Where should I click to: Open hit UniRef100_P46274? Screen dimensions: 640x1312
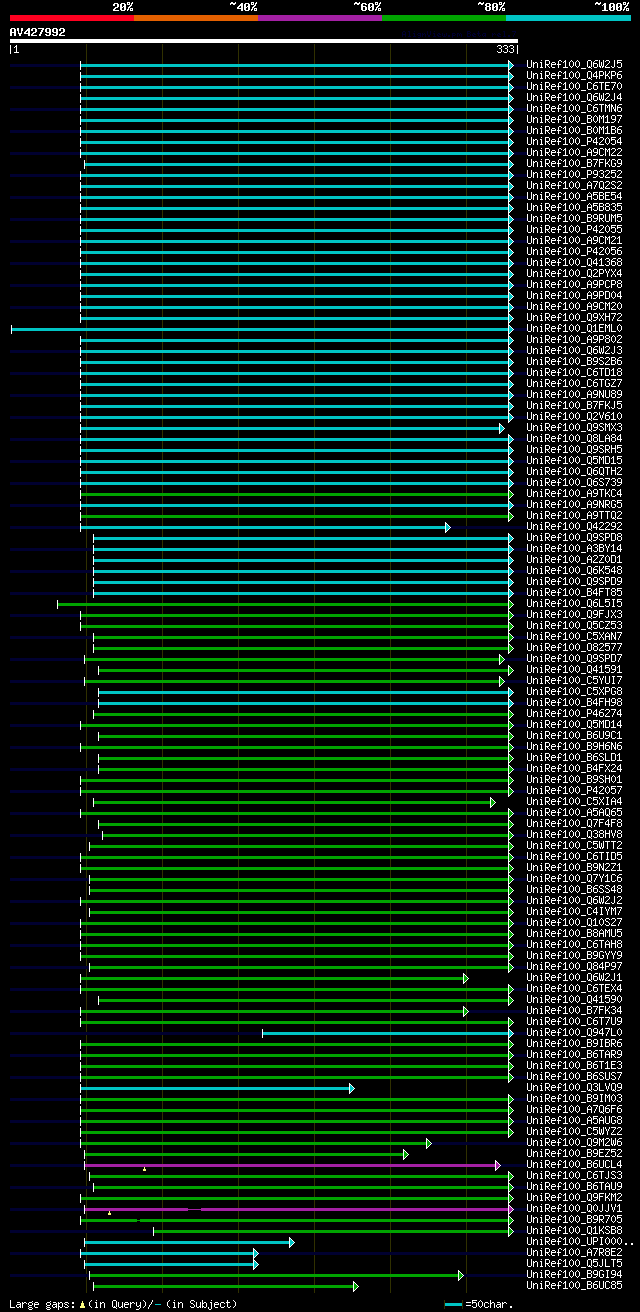pyautogui.click(x=574, y=713)
